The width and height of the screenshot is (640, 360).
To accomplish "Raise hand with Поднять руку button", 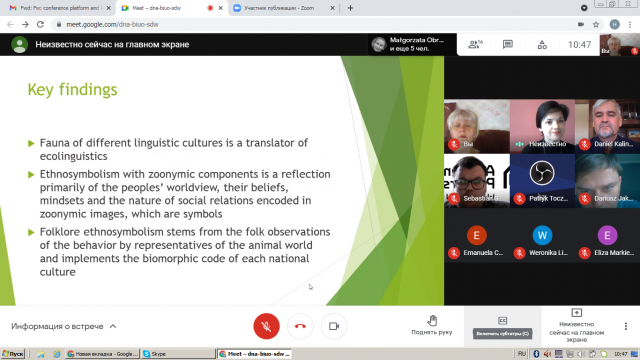I will coord(432,325).
